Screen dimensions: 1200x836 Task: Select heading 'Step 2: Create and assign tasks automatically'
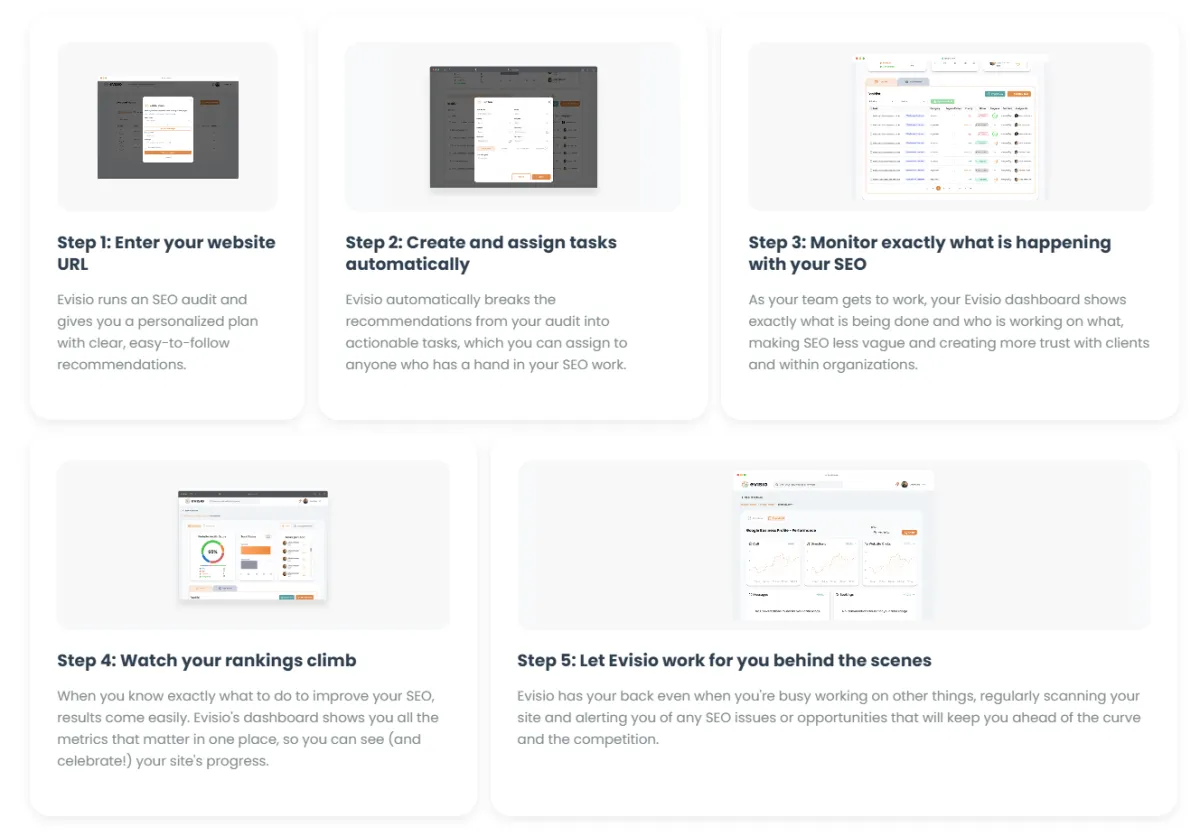(481, 253)
